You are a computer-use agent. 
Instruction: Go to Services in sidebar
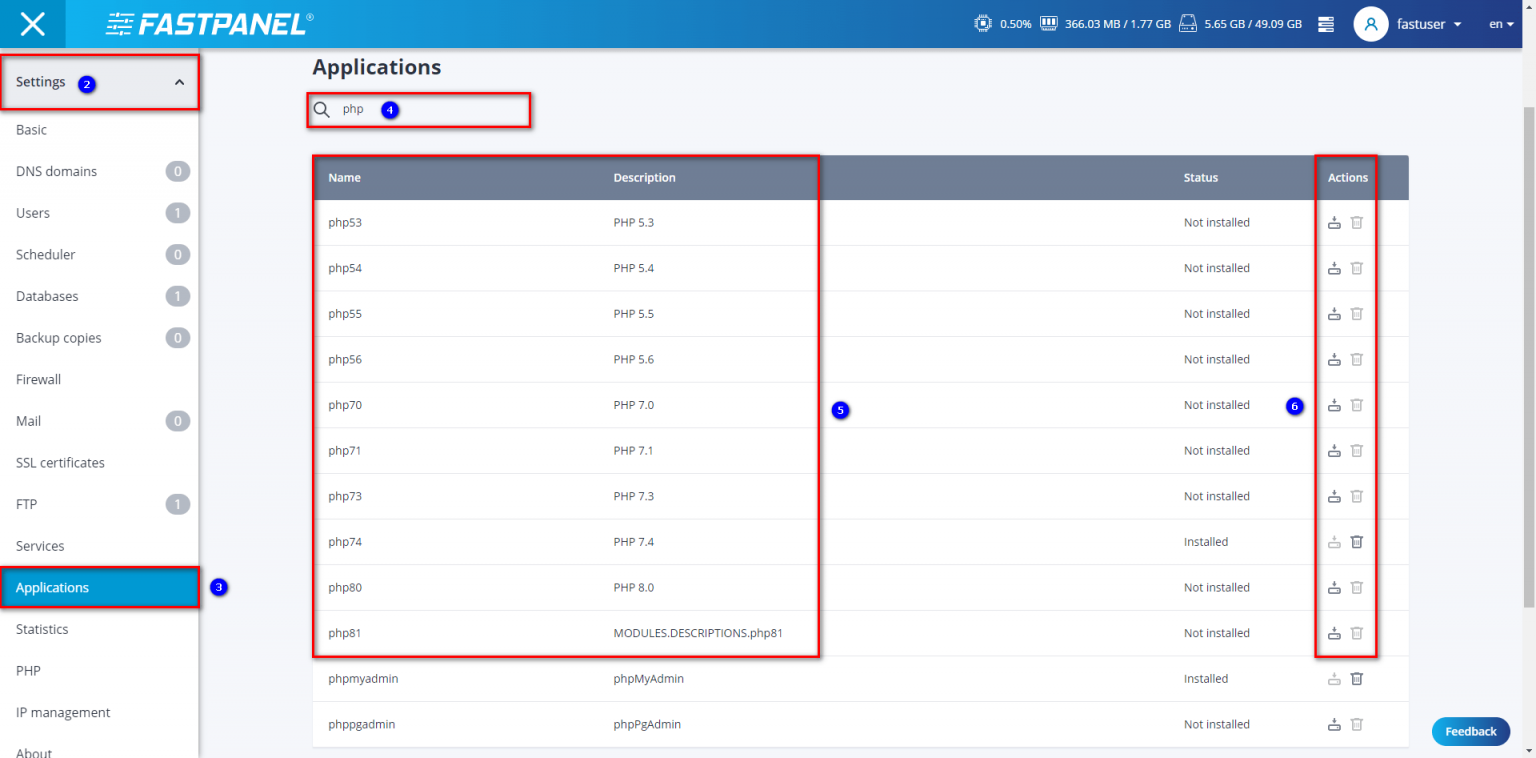pos(99,547)
